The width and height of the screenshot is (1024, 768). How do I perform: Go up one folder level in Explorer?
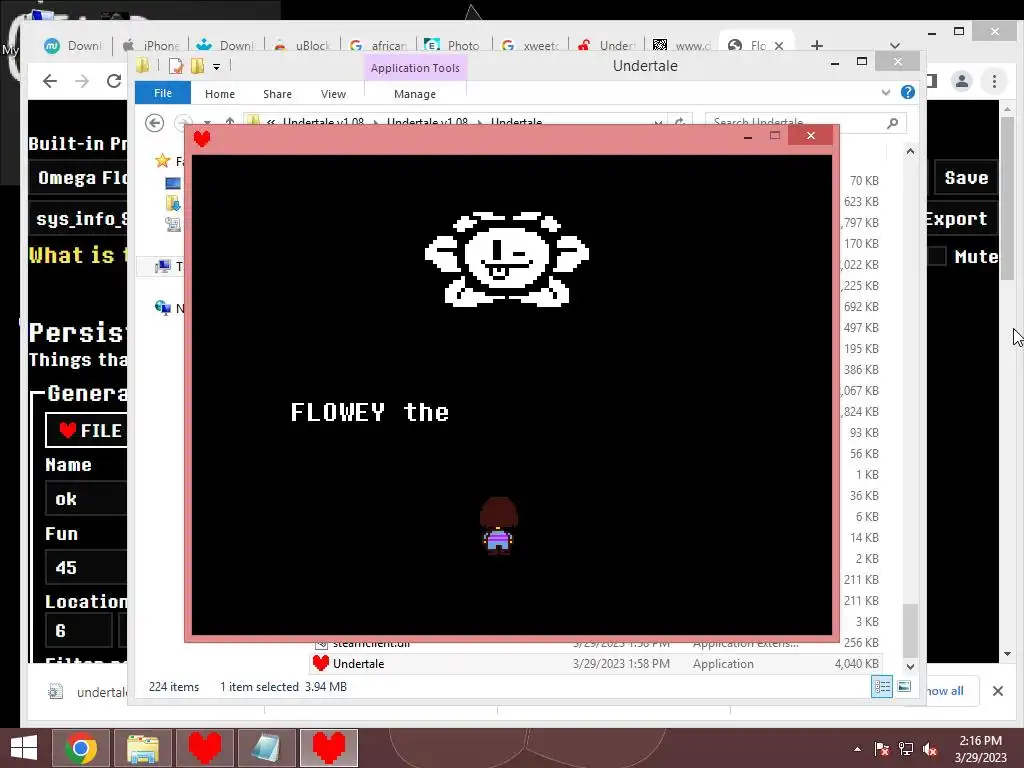(x=230, y=122)
